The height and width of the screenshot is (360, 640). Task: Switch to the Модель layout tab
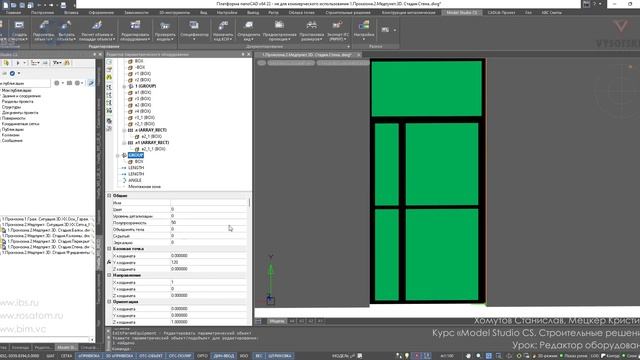pos(277,322)
